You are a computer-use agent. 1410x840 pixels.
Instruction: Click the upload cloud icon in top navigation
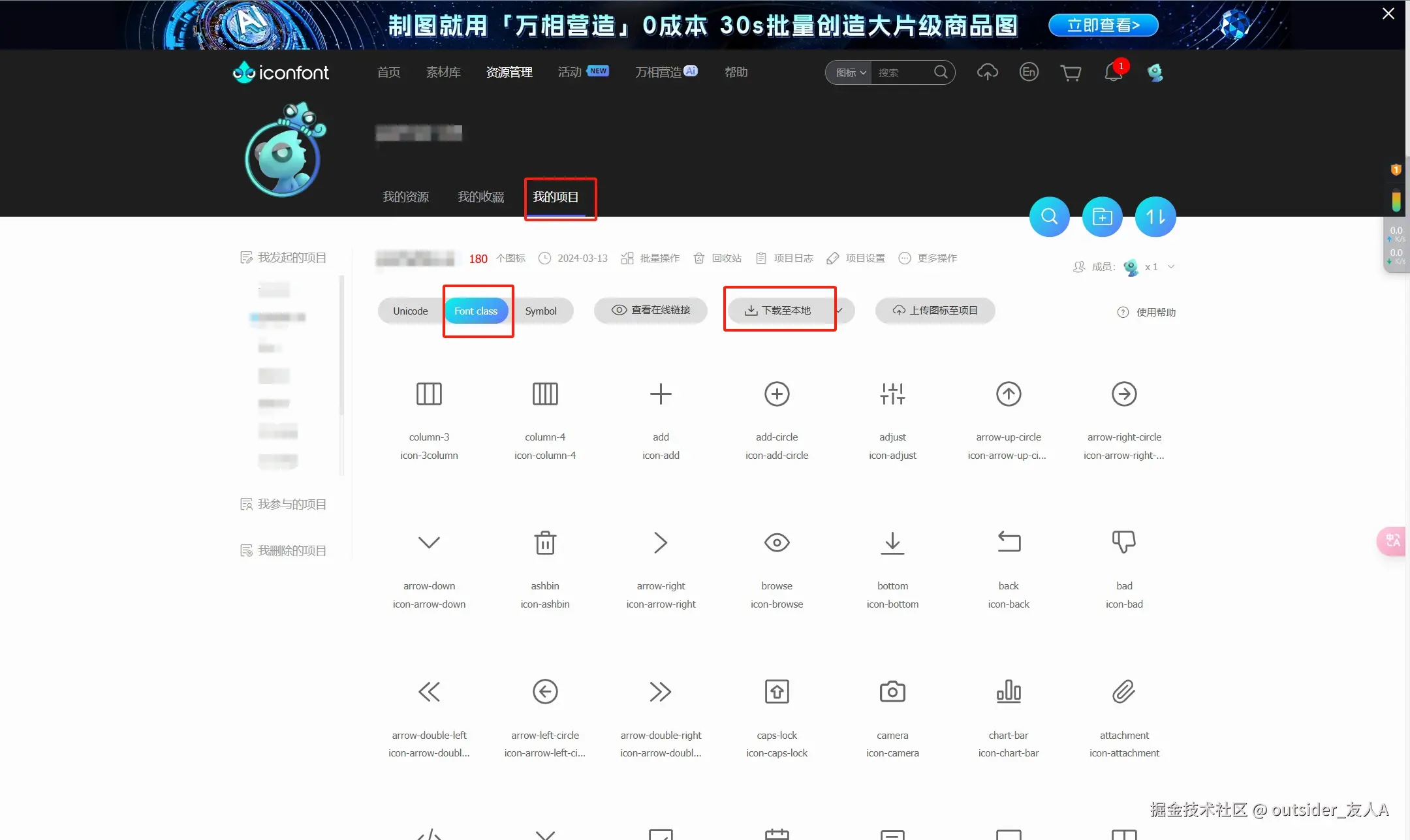987,72
